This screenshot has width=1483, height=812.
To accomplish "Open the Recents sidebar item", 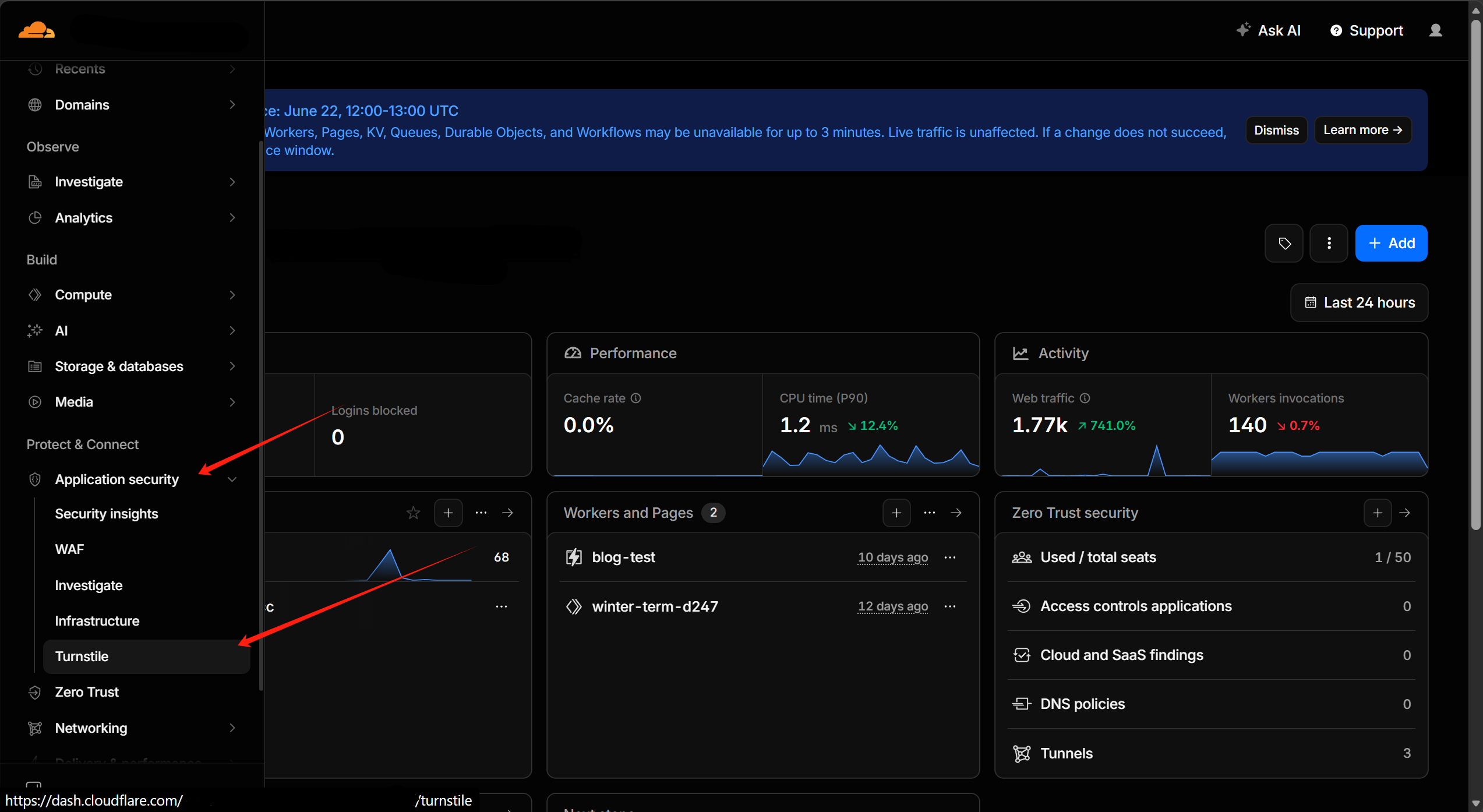I will pos(132,69).
